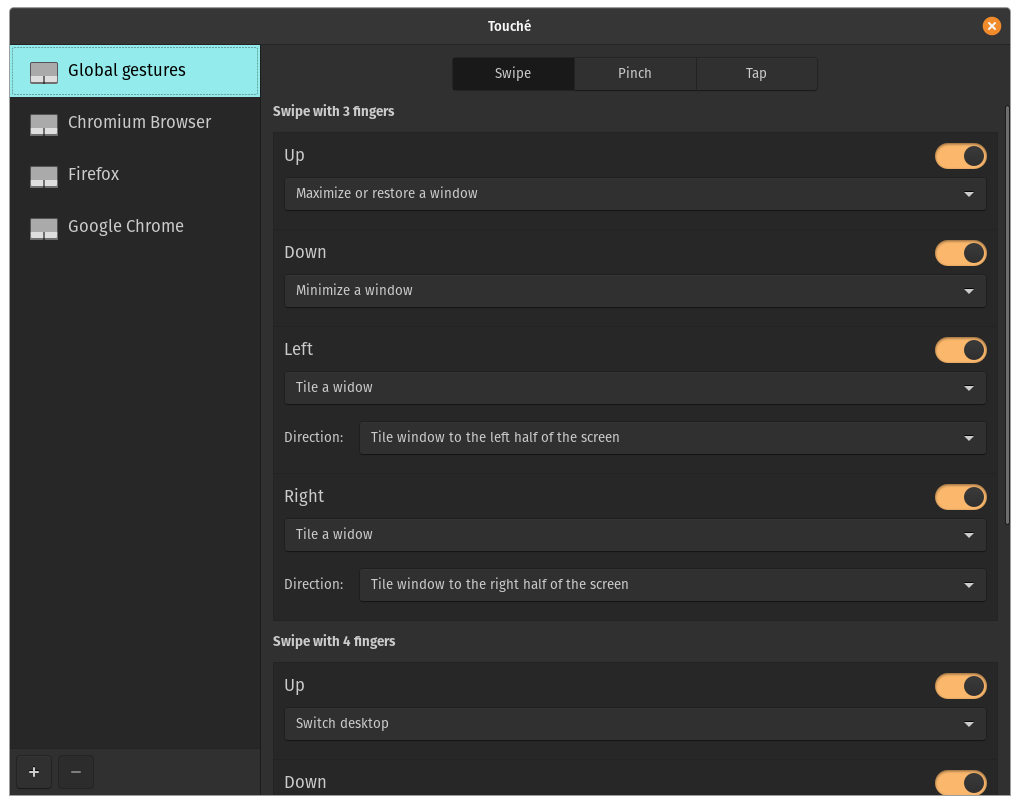Close the Touché window
This screenshot has width=1020, height=805.
(x=991, y=26)
